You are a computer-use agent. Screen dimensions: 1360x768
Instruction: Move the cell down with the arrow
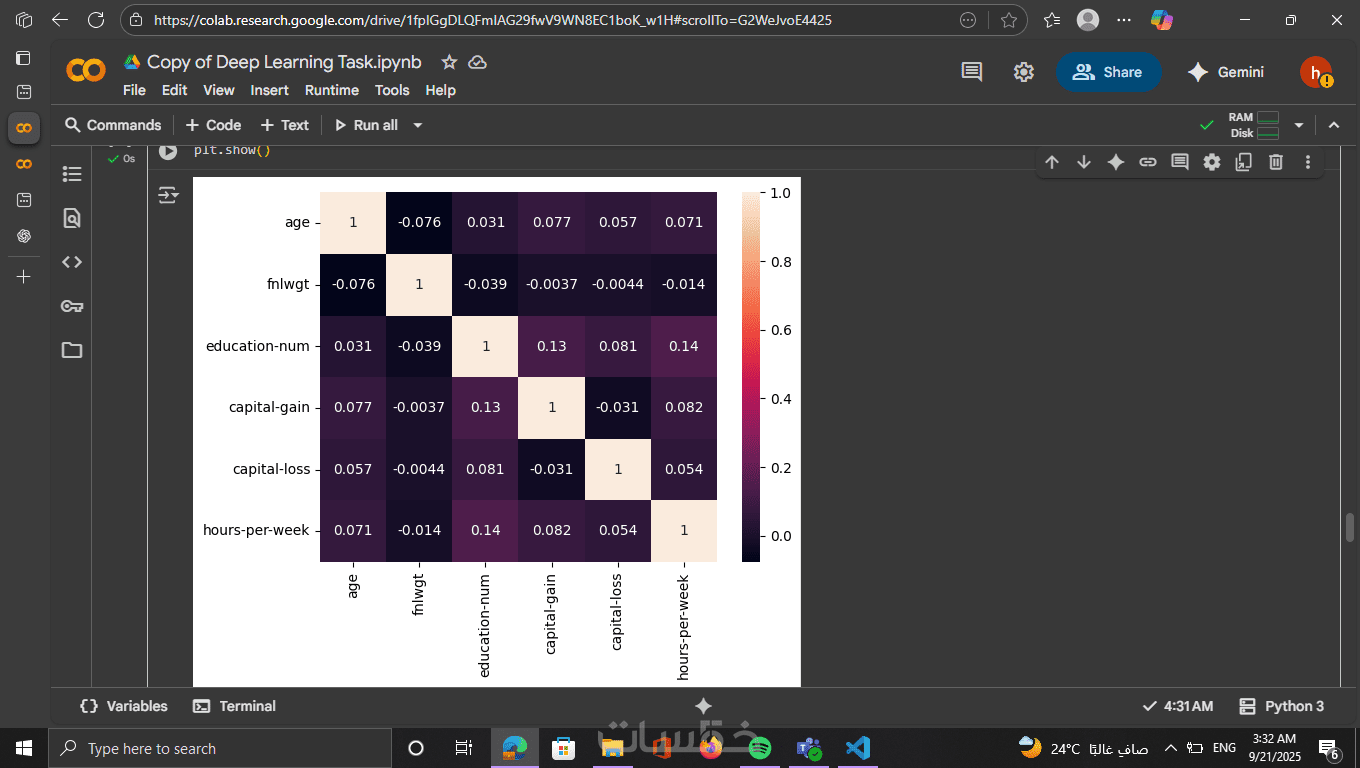coord(1084,162)
